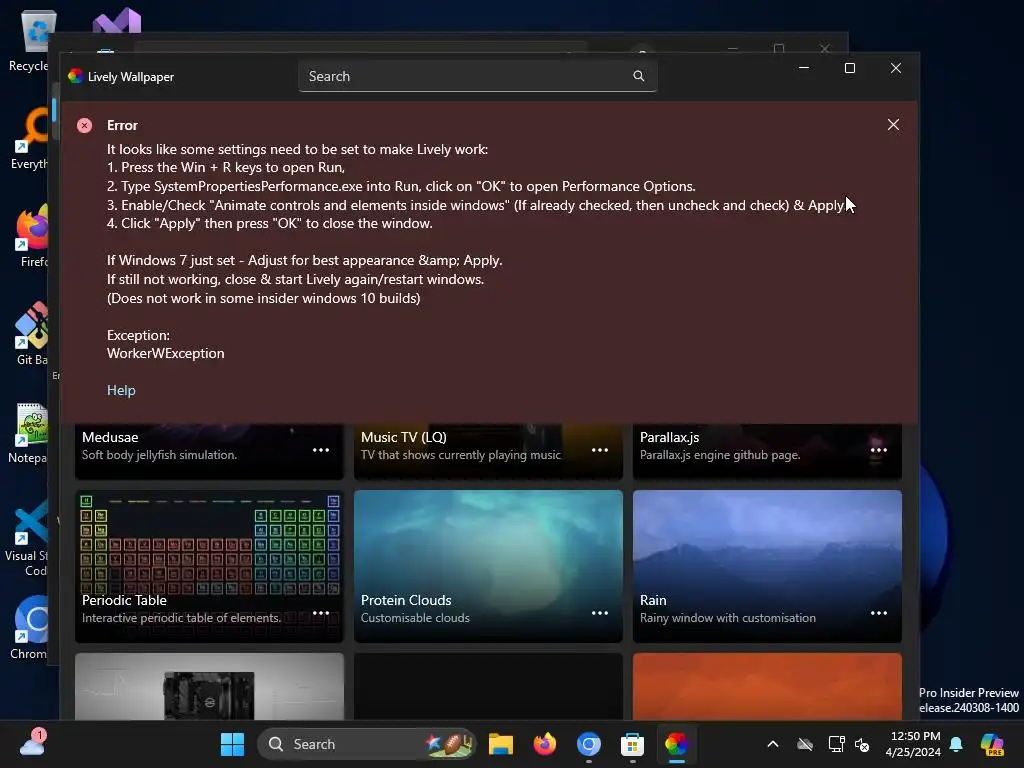
Task: Open the notification bell in the taskbar
Action: coord(956,744)
